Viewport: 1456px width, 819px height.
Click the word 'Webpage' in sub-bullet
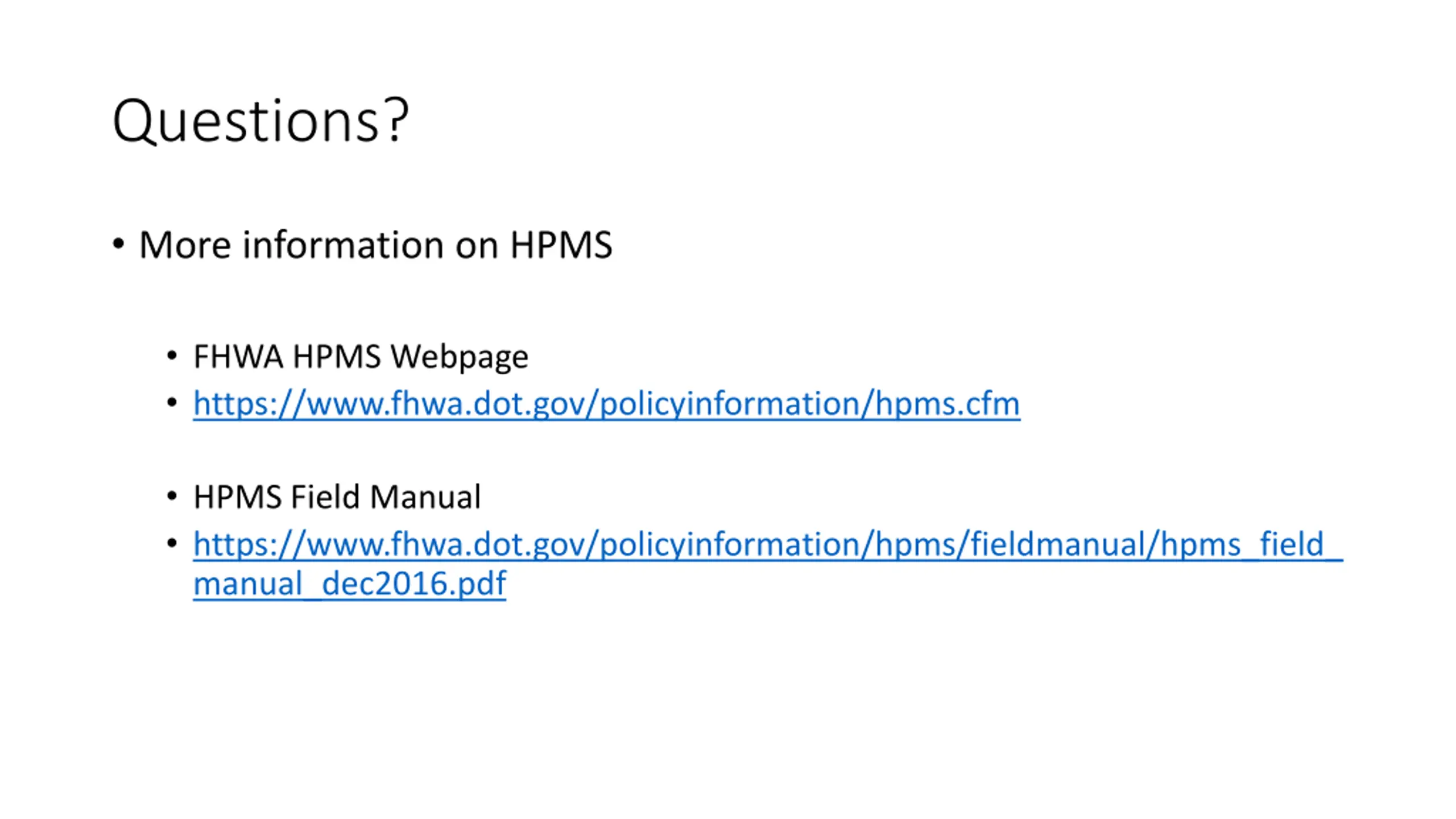(460, 357)
